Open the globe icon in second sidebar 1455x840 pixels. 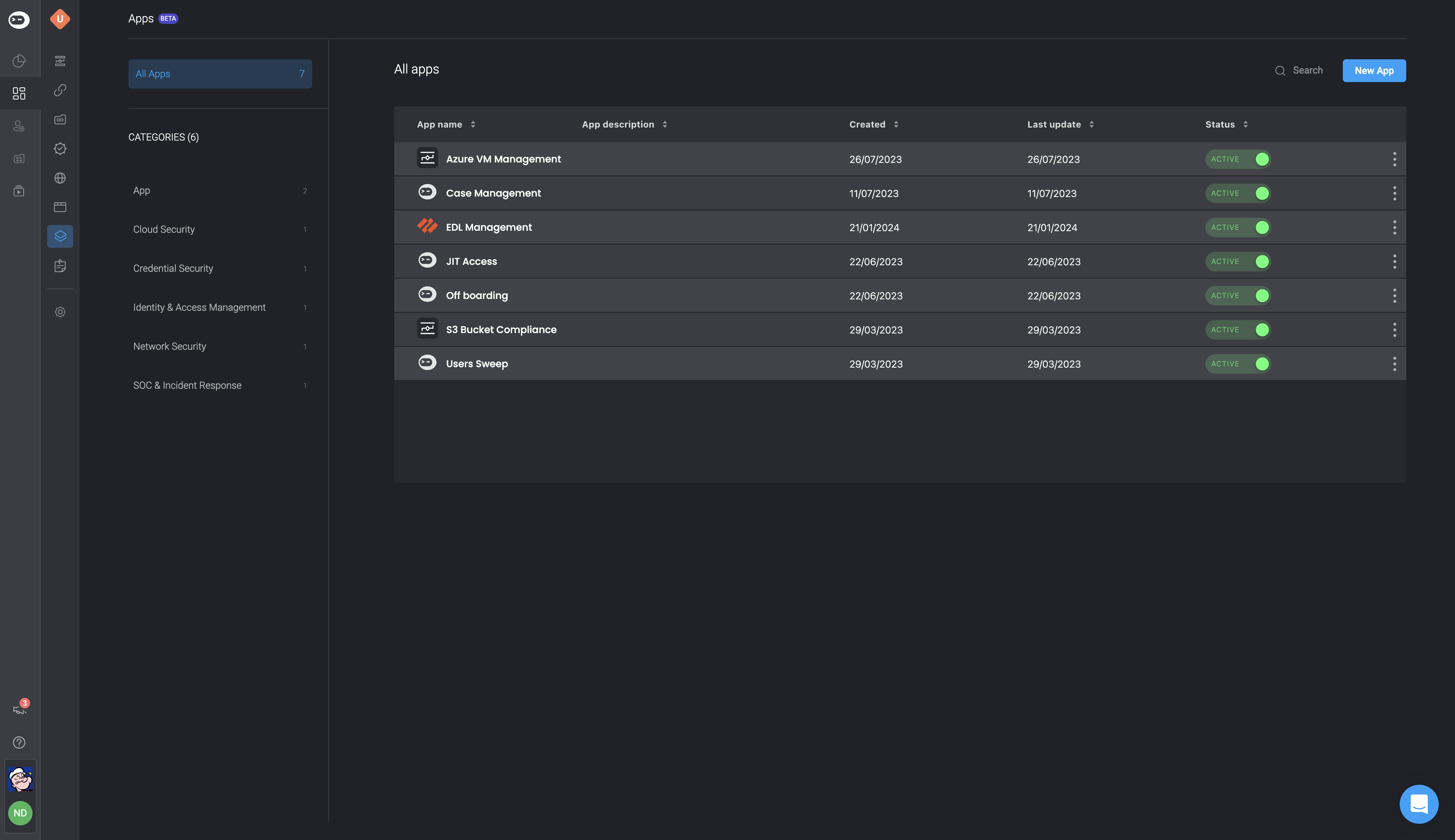pyautogui.click(x=60, y=178)
